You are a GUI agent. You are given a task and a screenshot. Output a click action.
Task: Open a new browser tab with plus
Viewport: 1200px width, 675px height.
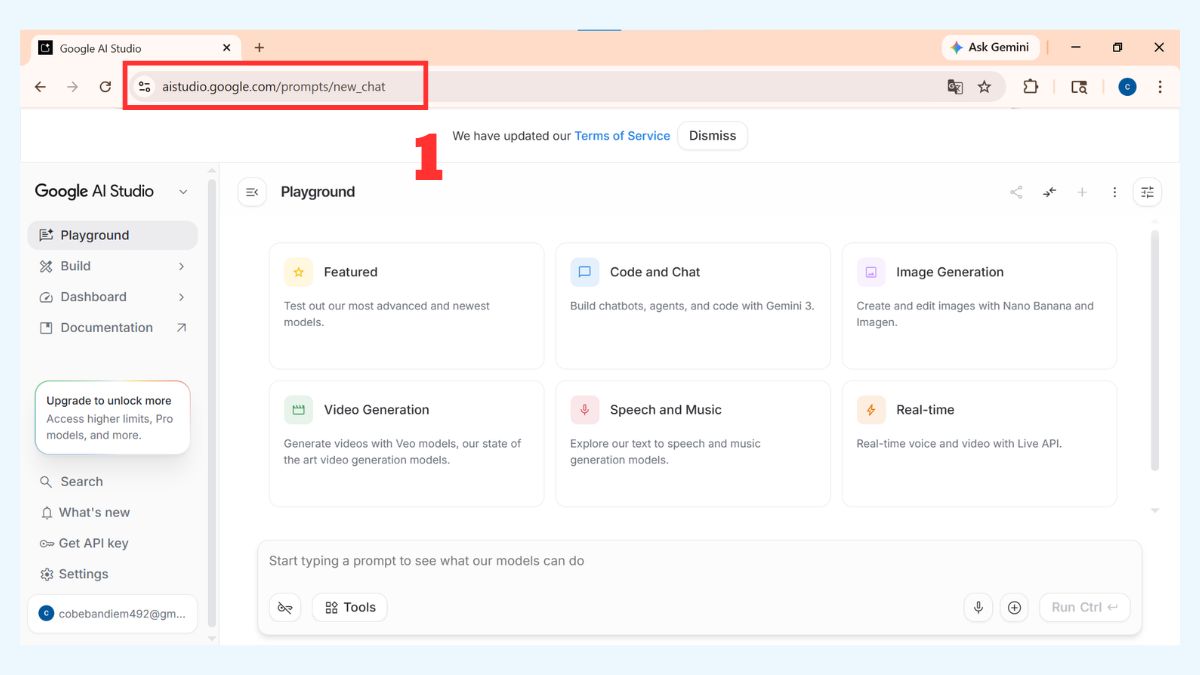(x=259, y=47)
